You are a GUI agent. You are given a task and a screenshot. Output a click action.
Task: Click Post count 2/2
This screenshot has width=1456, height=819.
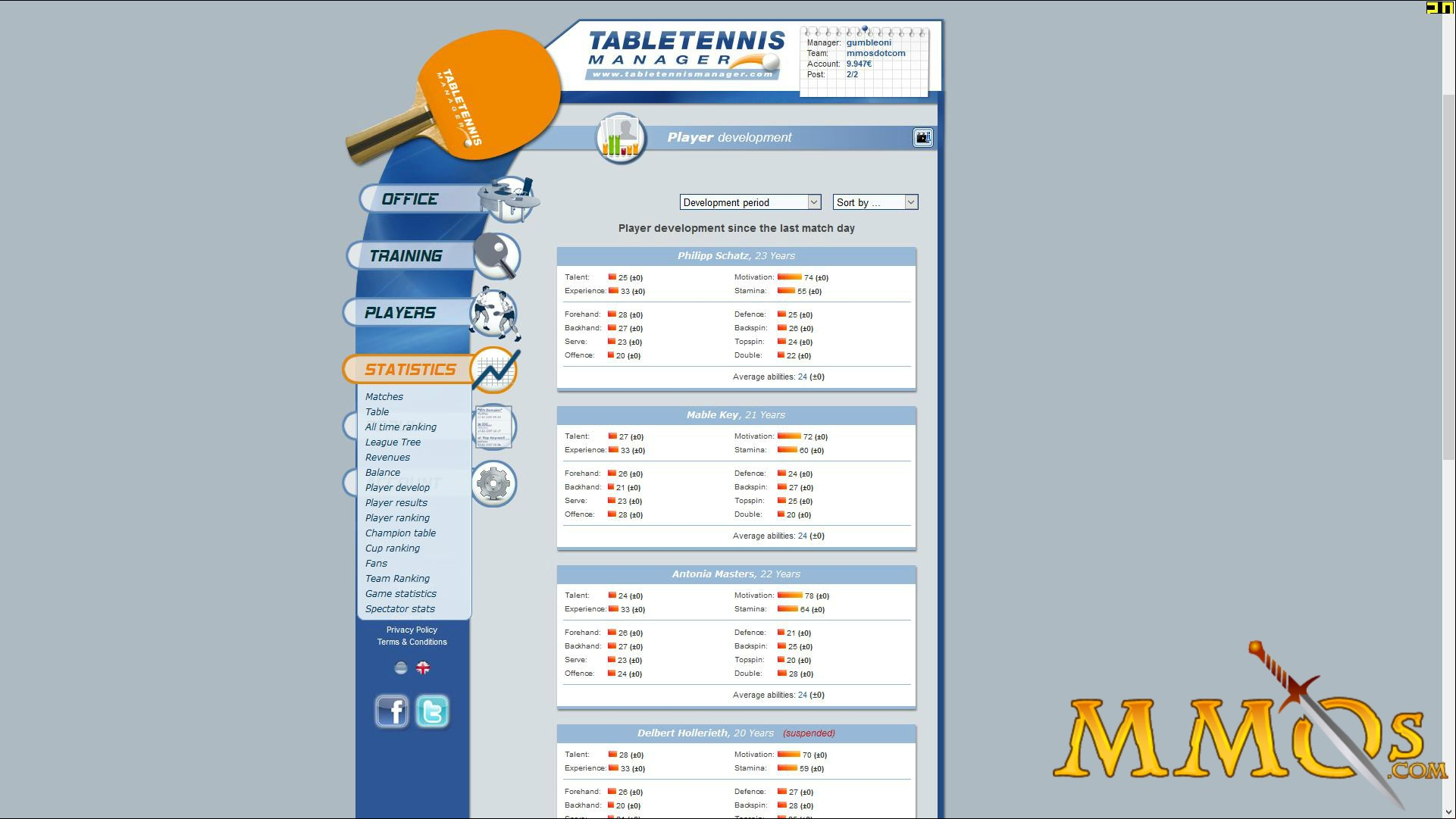(x=852, y=74)
